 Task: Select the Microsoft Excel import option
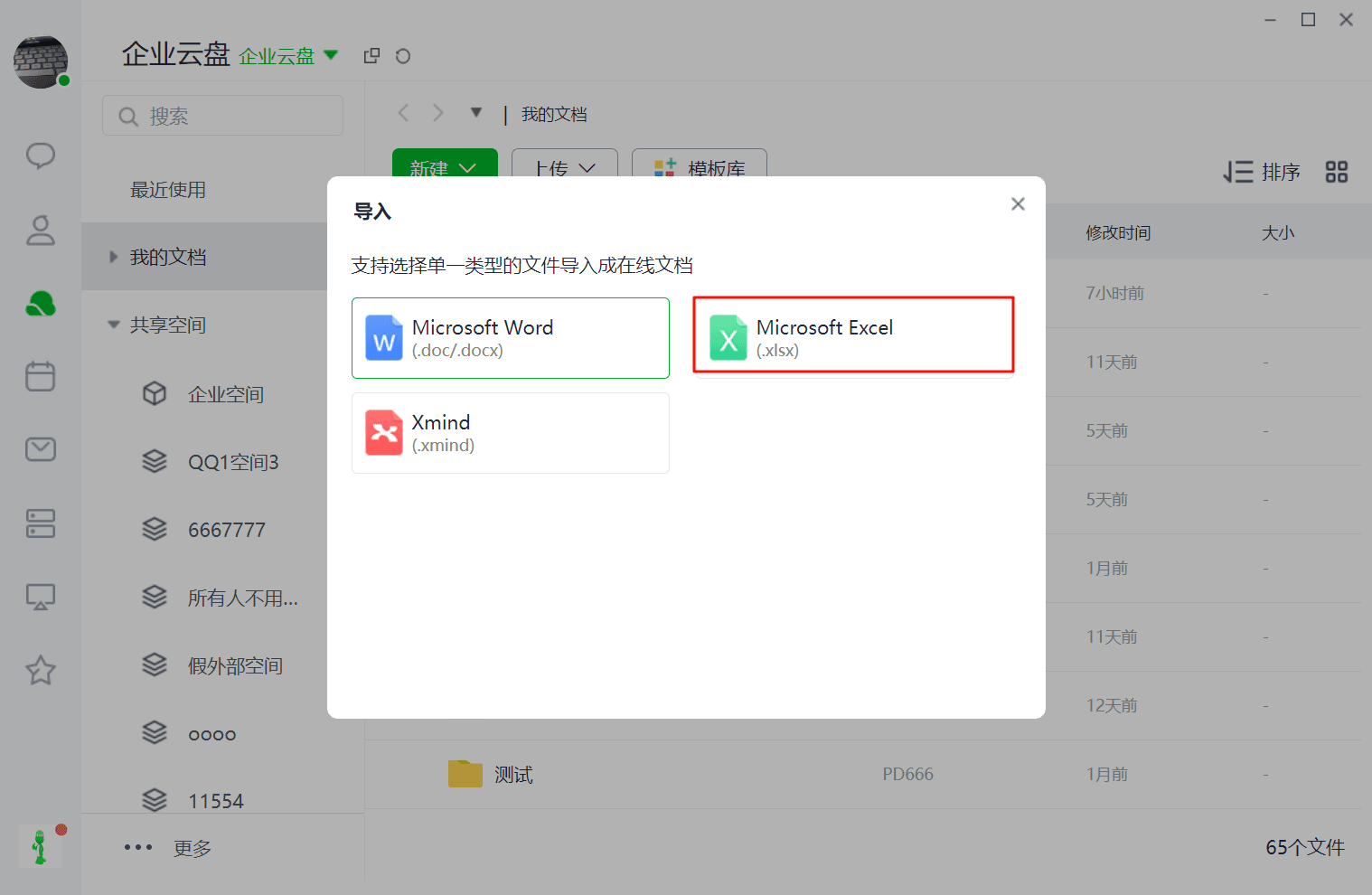(854, 334)
